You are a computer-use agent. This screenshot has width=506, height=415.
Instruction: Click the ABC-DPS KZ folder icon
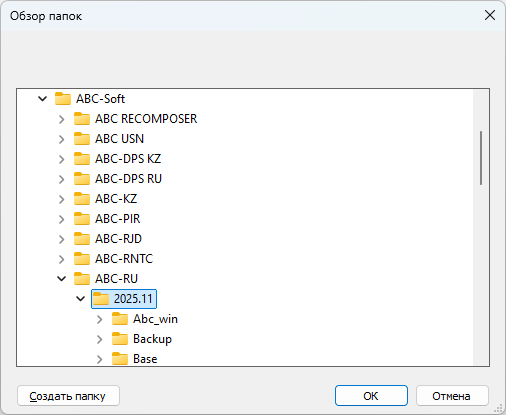pyautogui.click(x=82, y=159)
